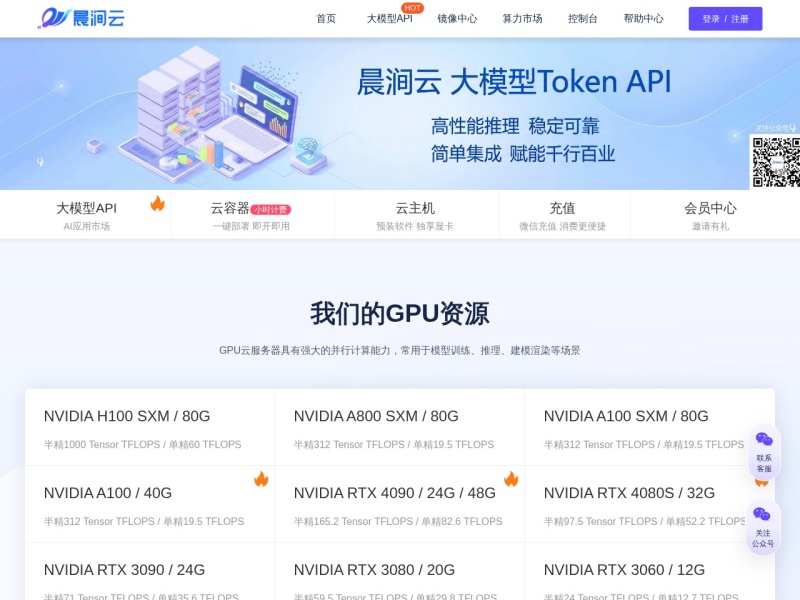Viewport: 800px width, 600px height.
Task: Click the 高性能推理 稳定可靠 banner text
Action: (x=515, y=126)
